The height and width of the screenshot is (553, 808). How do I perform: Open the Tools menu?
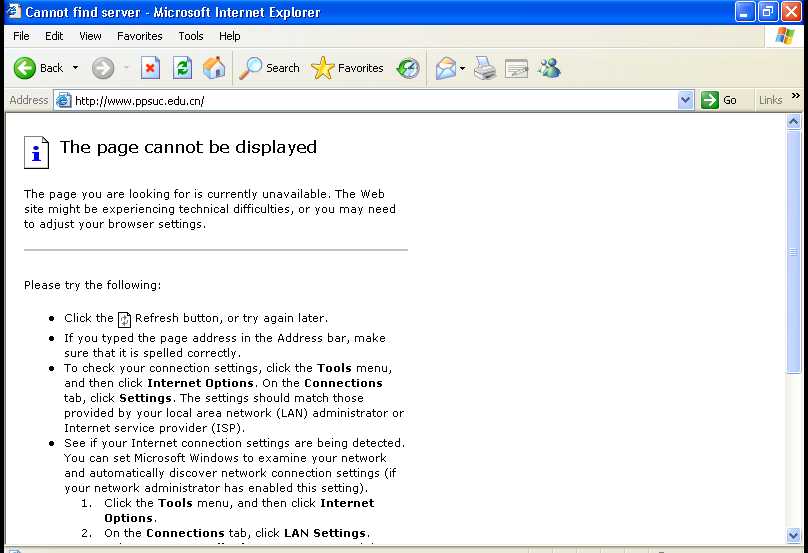[x=191, y=36]
